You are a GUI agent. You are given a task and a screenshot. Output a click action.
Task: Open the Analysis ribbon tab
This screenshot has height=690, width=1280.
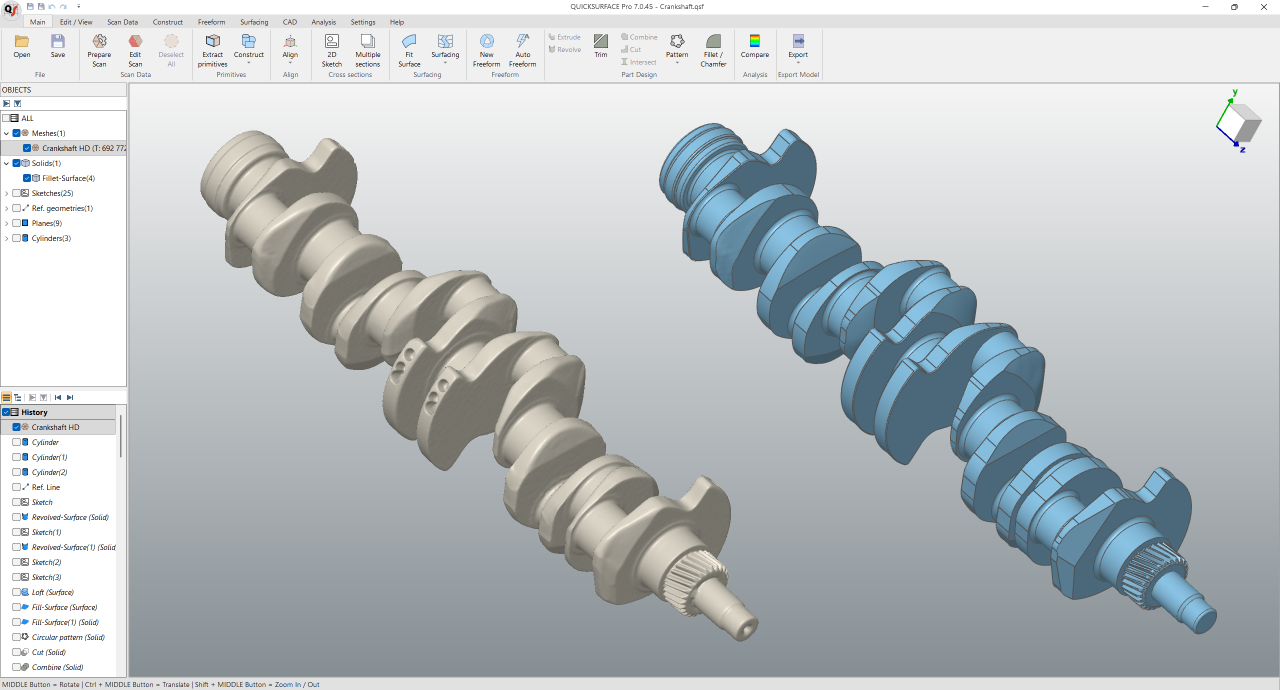click(323, 22)
